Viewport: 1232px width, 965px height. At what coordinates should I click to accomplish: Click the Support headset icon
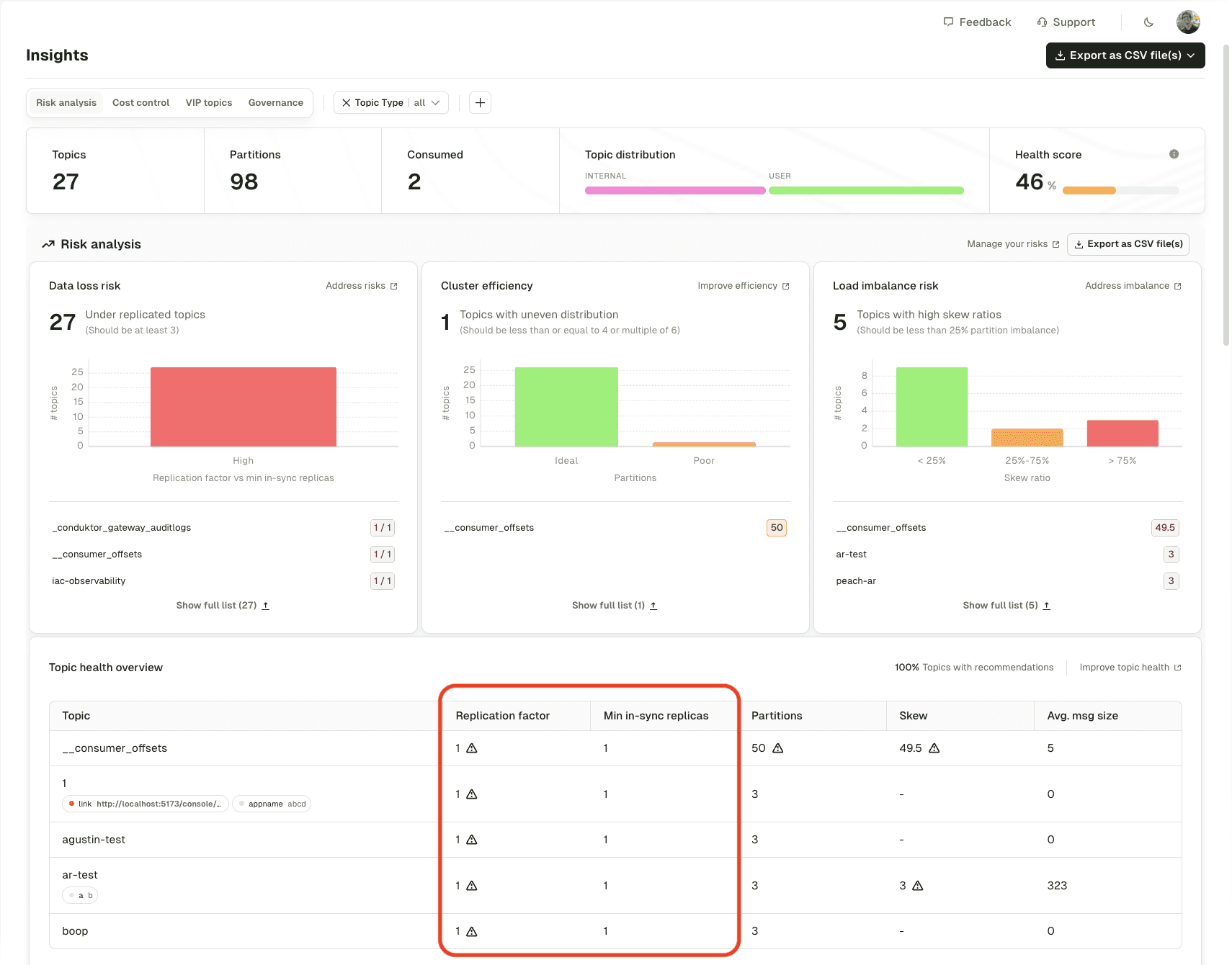[1043, 22]
